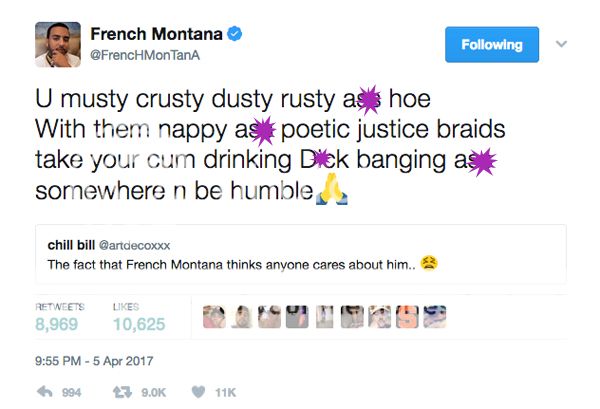Click the reply arrow icon
Image resolution: width=600 pixels, height=409 pixels.
tap(44, 392)
